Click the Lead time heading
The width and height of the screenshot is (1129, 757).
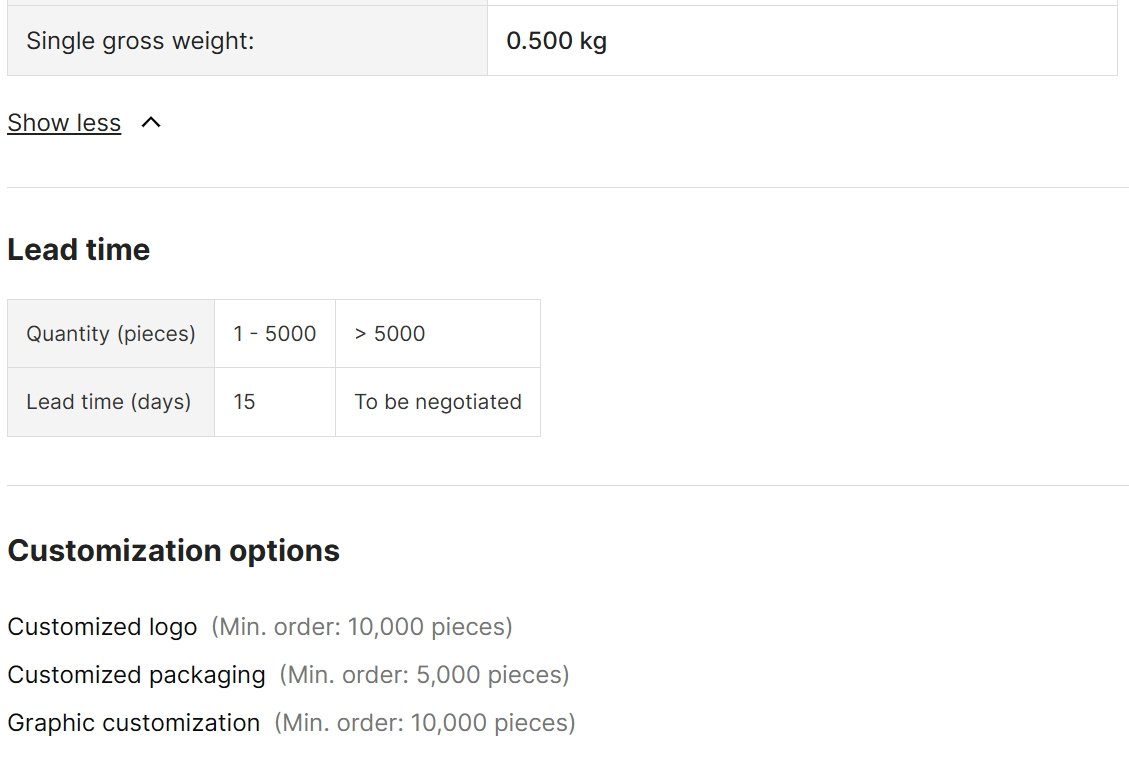[78, 250]
